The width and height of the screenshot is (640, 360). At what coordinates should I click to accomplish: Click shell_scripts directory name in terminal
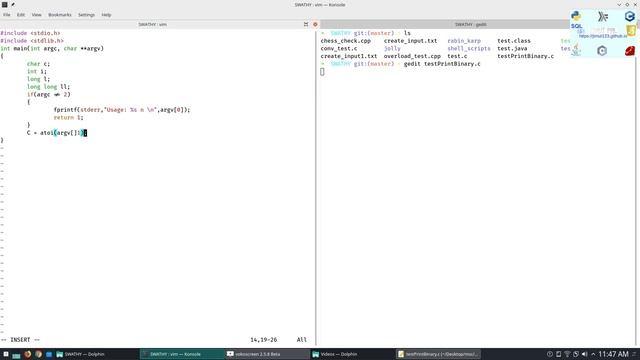click(x=469, y=49)
